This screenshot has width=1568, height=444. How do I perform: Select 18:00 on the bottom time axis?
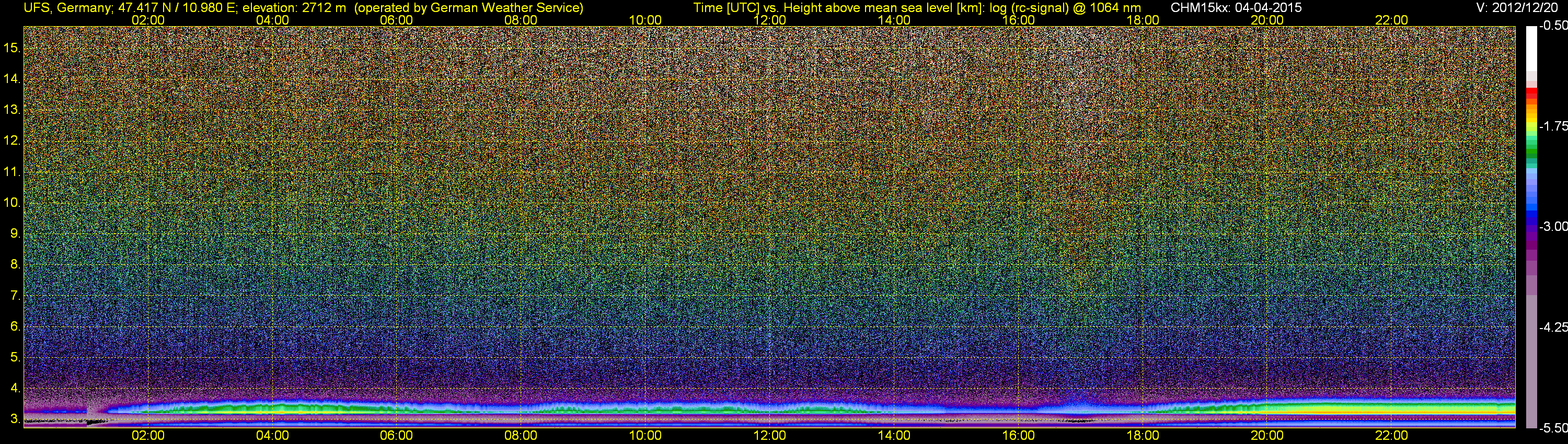[x=1143, y=436]
